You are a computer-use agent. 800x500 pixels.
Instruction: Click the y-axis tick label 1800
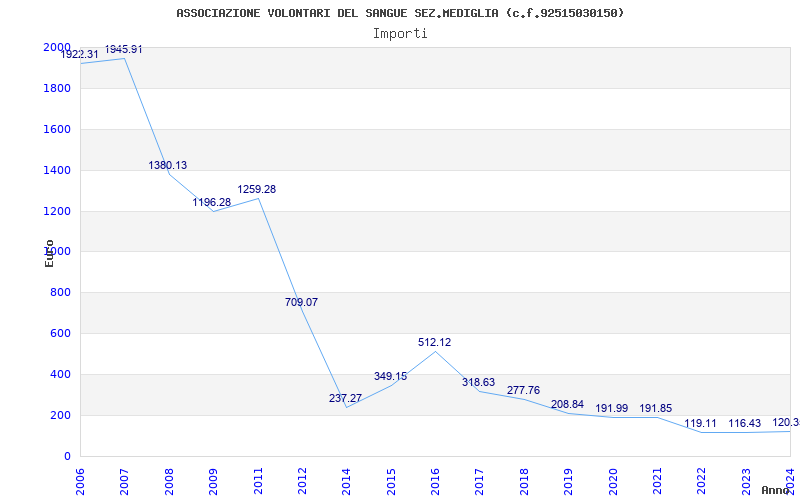pyautogui.click(x=57, y=88)
